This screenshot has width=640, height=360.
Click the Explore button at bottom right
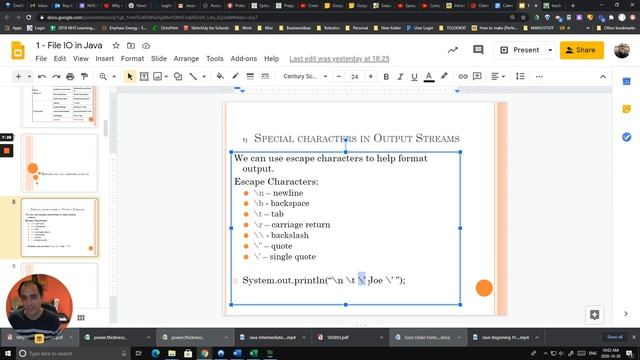[x=594, y=315]
